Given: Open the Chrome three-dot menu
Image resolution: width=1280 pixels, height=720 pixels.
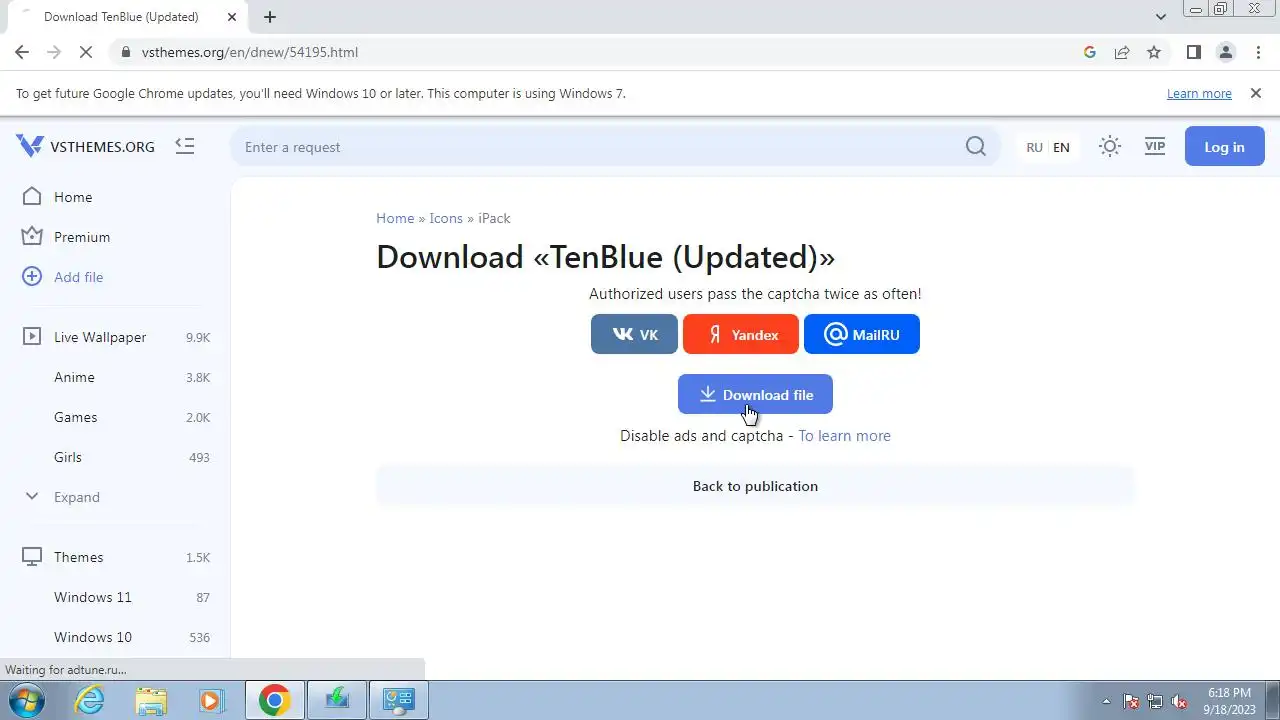Looking at the screenshot, I should [1258, 52].
